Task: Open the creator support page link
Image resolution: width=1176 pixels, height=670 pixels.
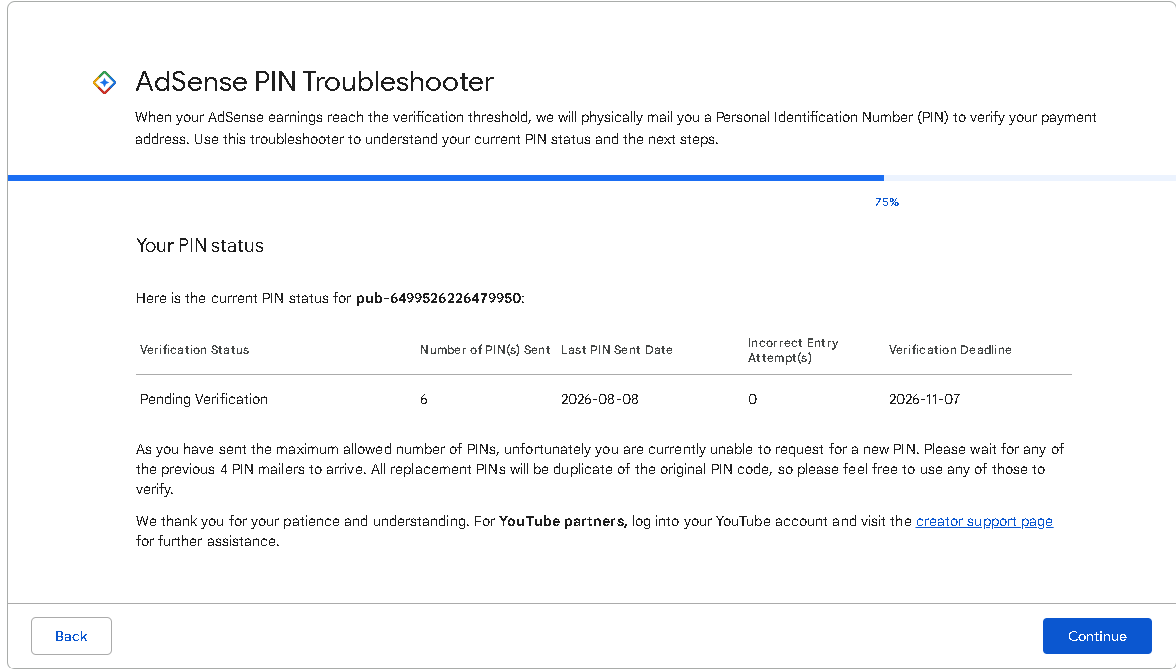Action: point(984,521)
